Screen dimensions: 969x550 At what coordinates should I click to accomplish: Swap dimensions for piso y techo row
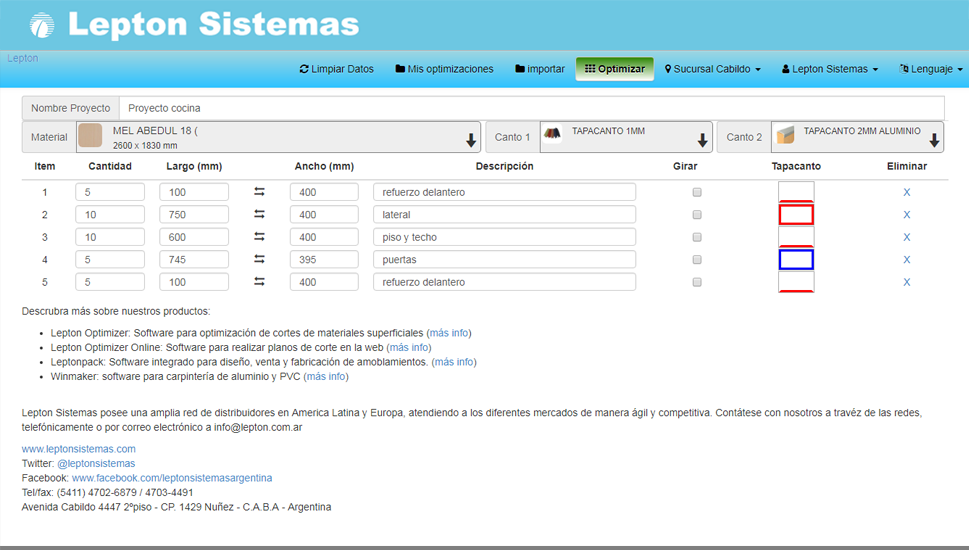coord(260,237)
